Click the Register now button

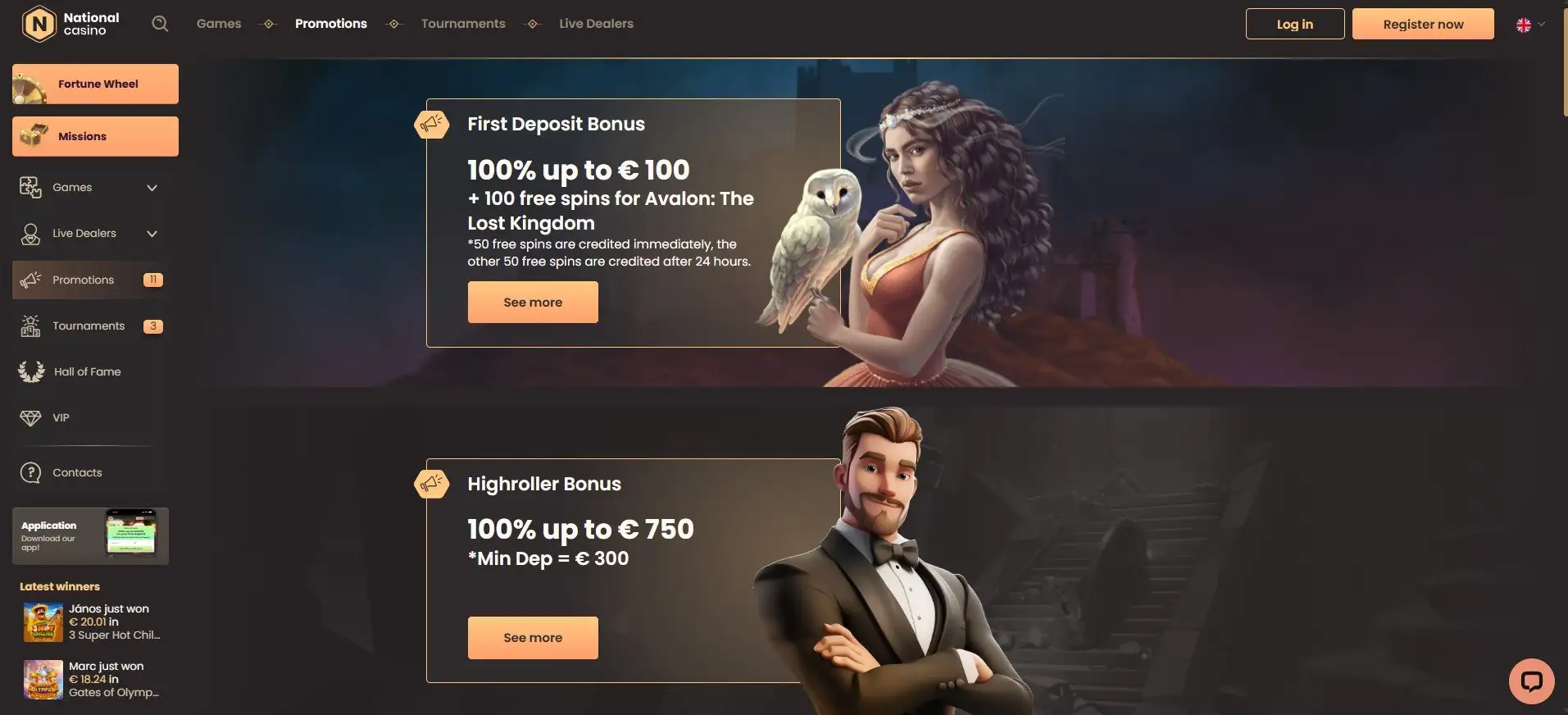coord(1423,24)
